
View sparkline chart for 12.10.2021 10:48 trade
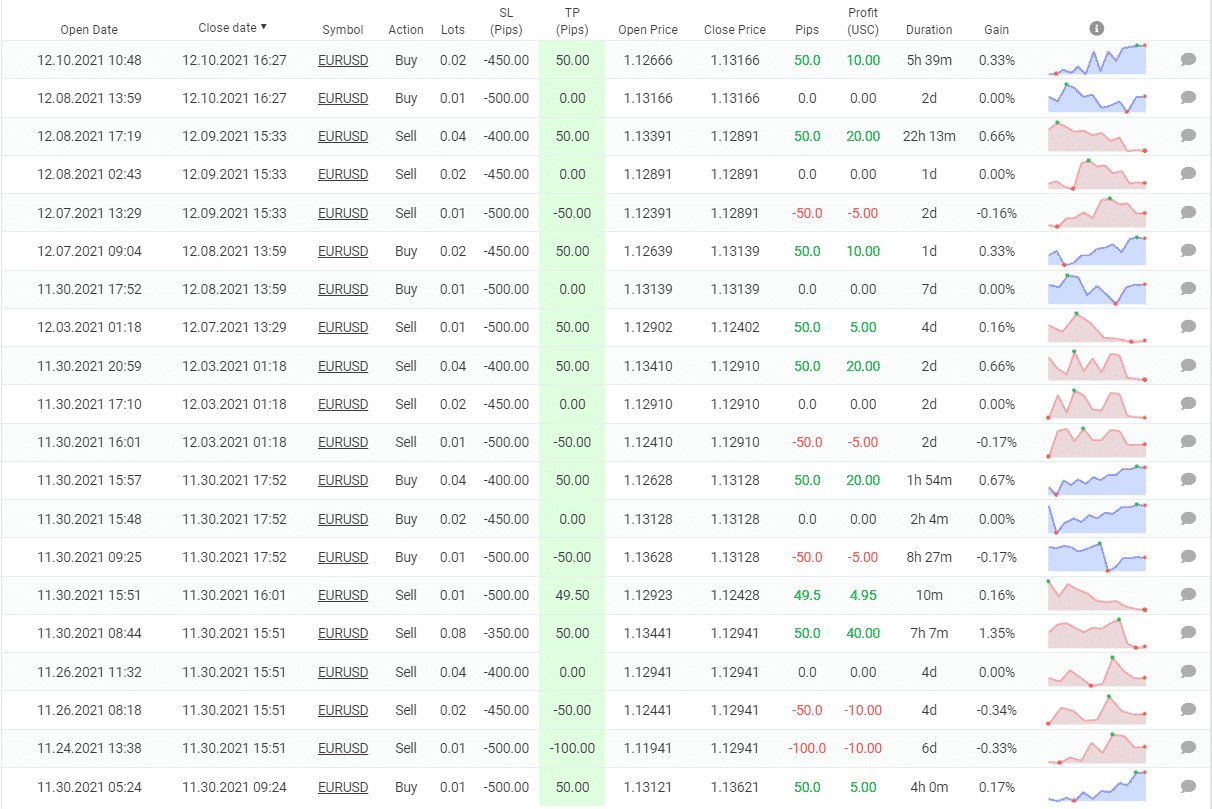tap(1097, 60)
